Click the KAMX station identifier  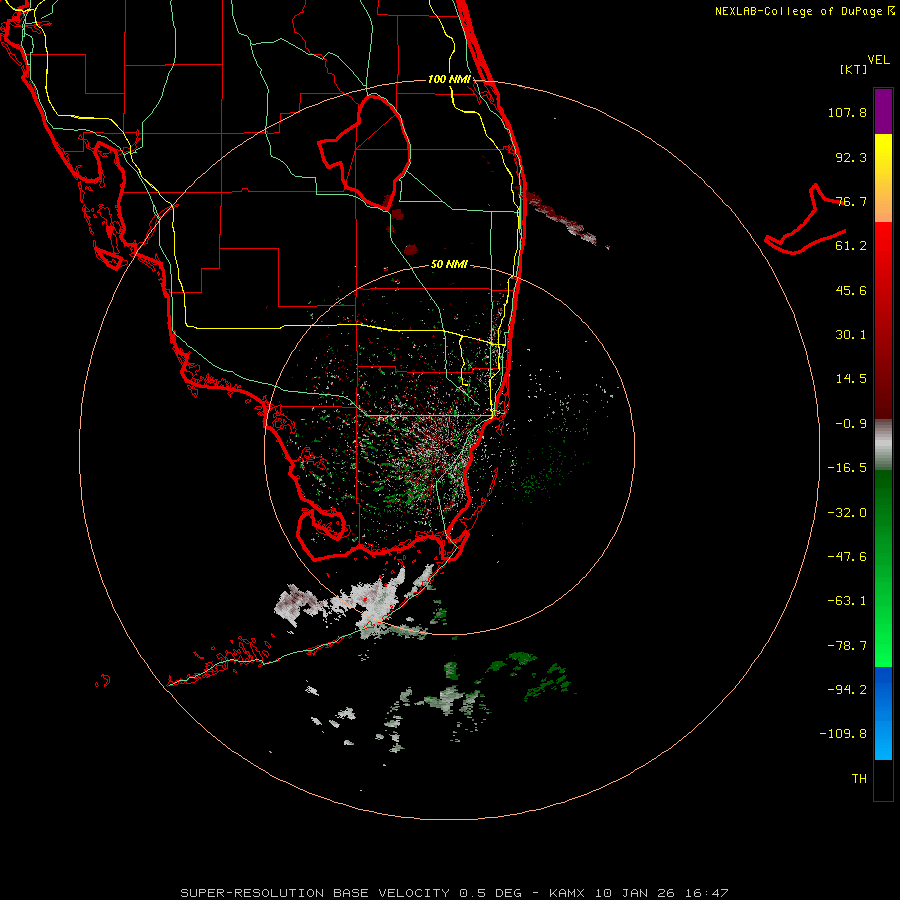click(x=569, y=893)
